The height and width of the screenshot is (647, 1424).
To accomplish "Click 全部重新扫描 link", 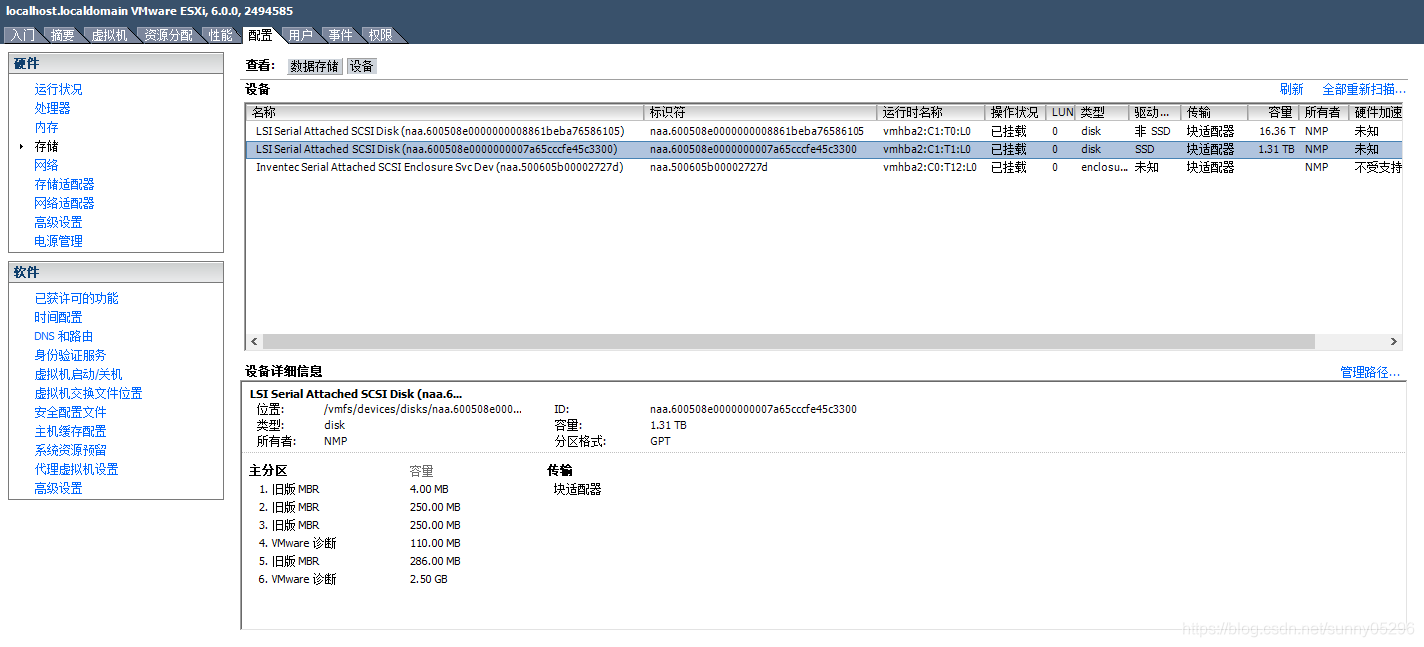I will point(1364,89).
